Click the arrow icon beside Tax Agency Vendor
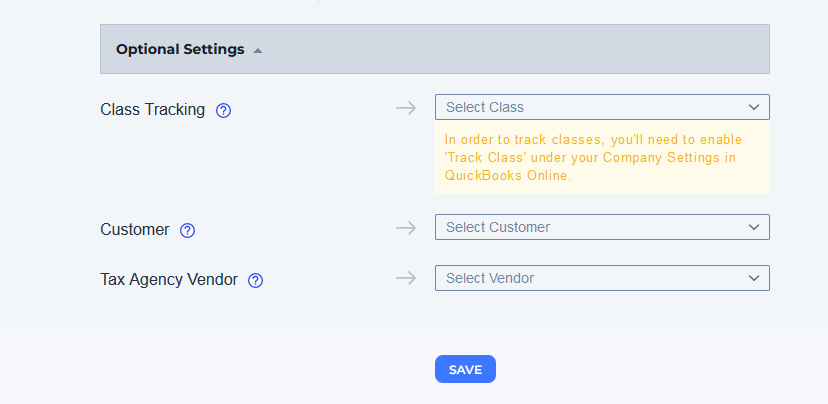The height and width of the screenshot is (404, 828). [x=406, y=278]
